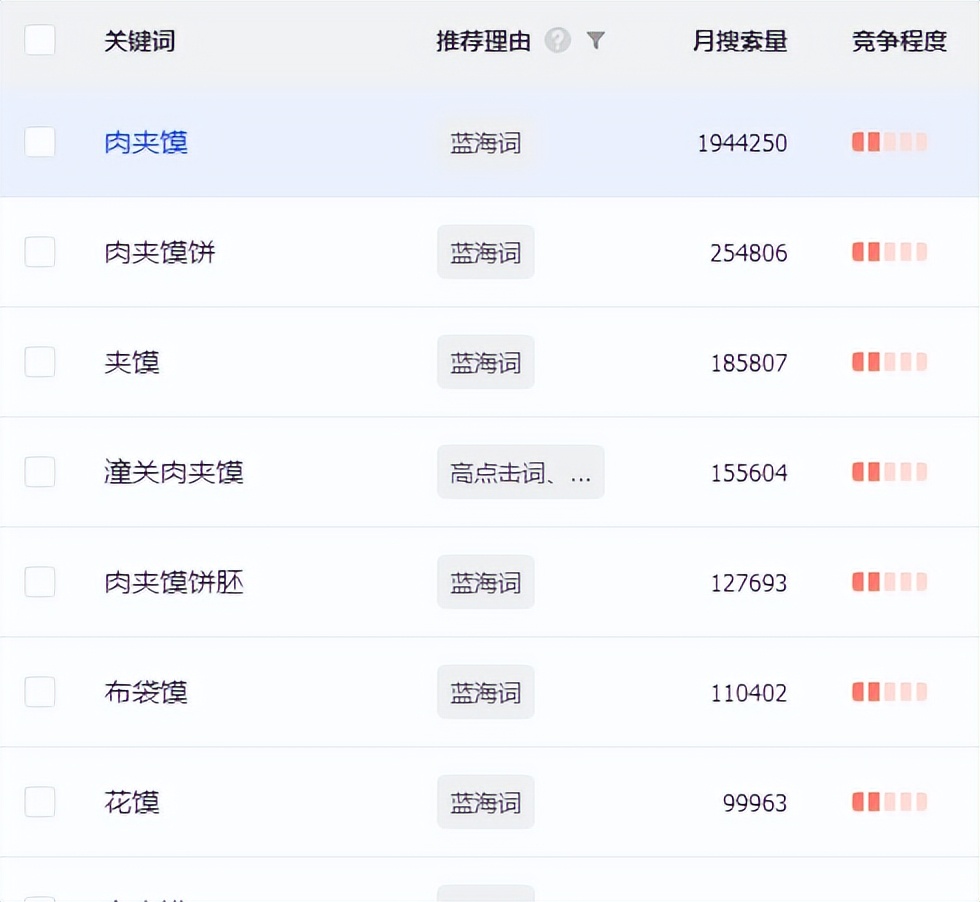
Task: Click the 竞争程度 column header
Action: [x=897, y=40]
